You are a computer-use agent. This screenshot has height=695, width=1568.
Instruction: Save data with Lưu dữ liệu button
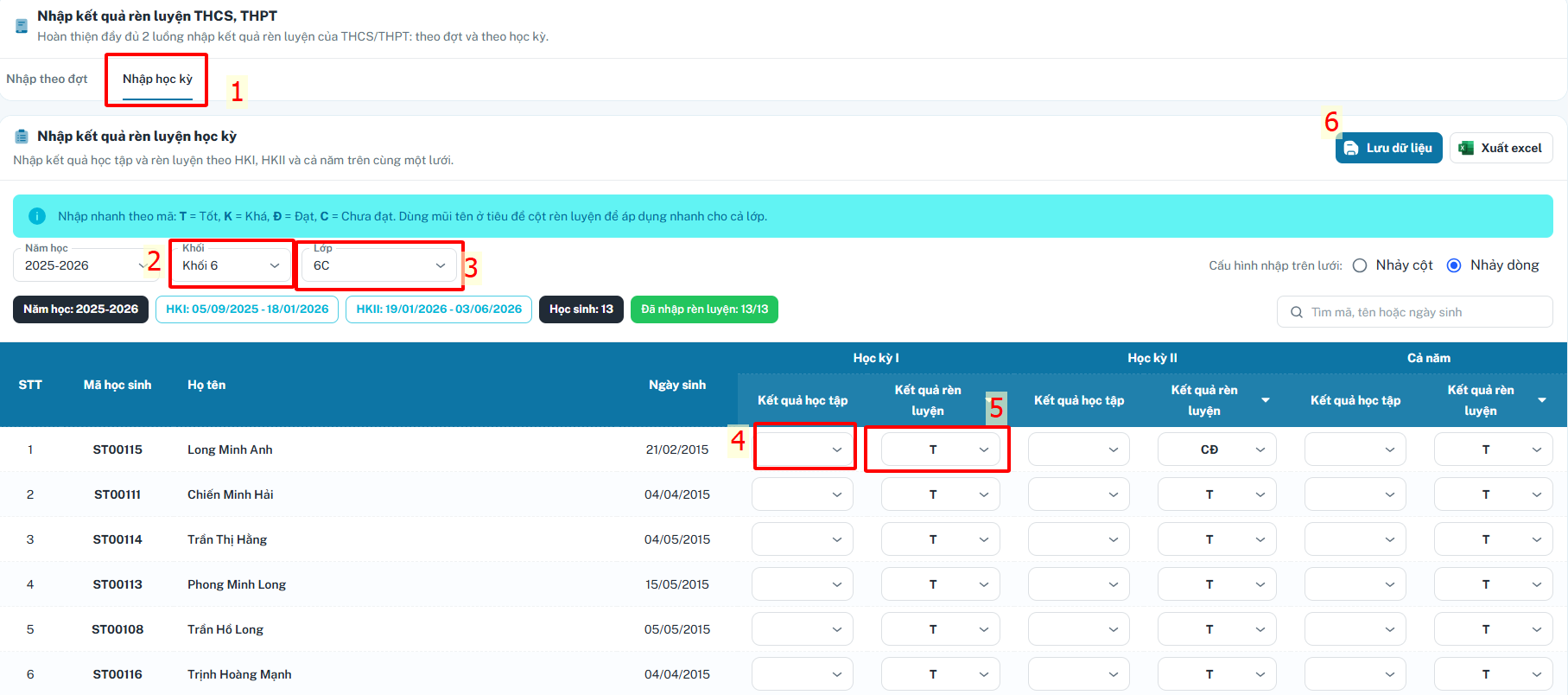coord(1388,148)
